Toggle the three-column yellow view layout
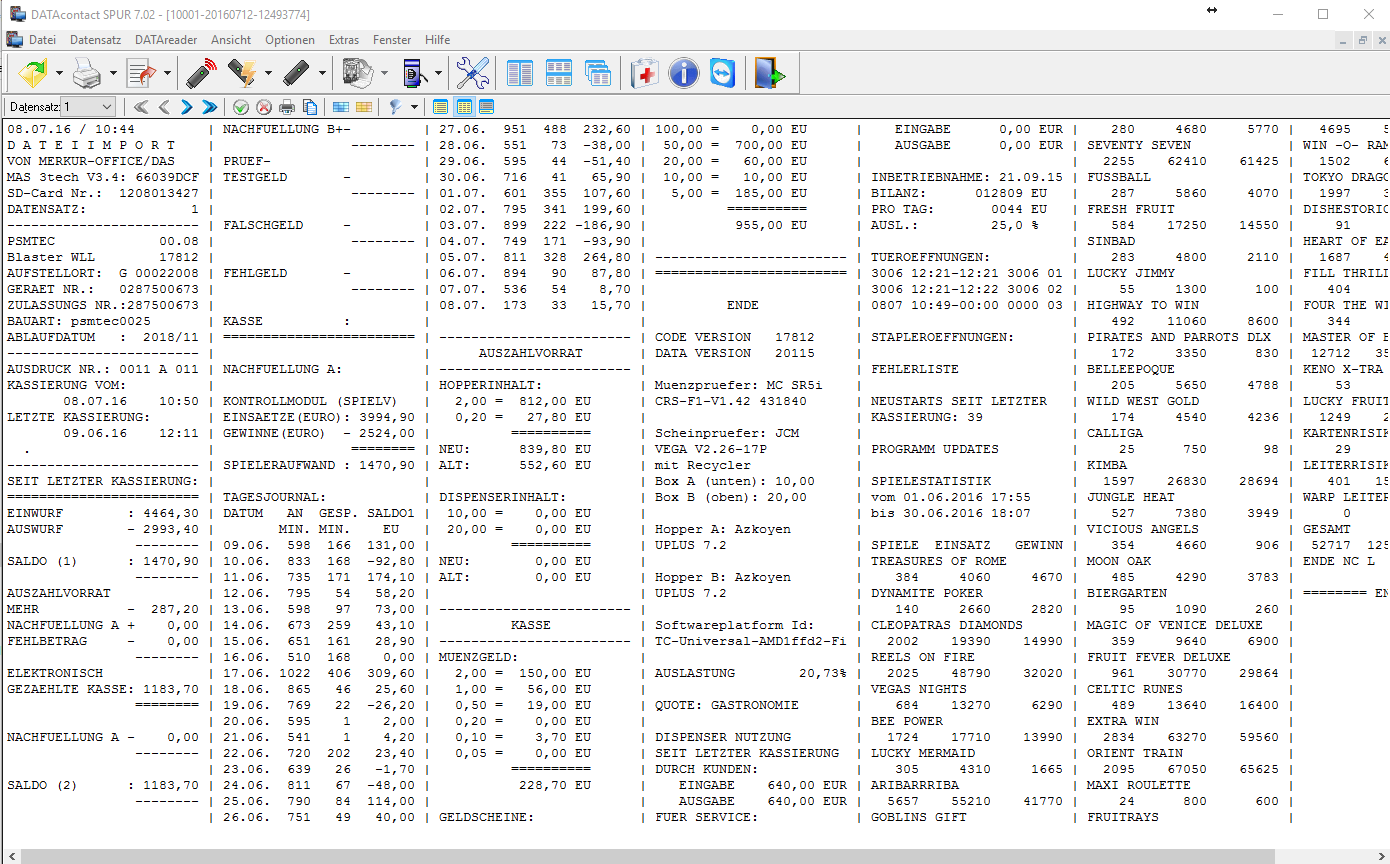Viewport: 1390px width, 864px height. click(464, 107)
